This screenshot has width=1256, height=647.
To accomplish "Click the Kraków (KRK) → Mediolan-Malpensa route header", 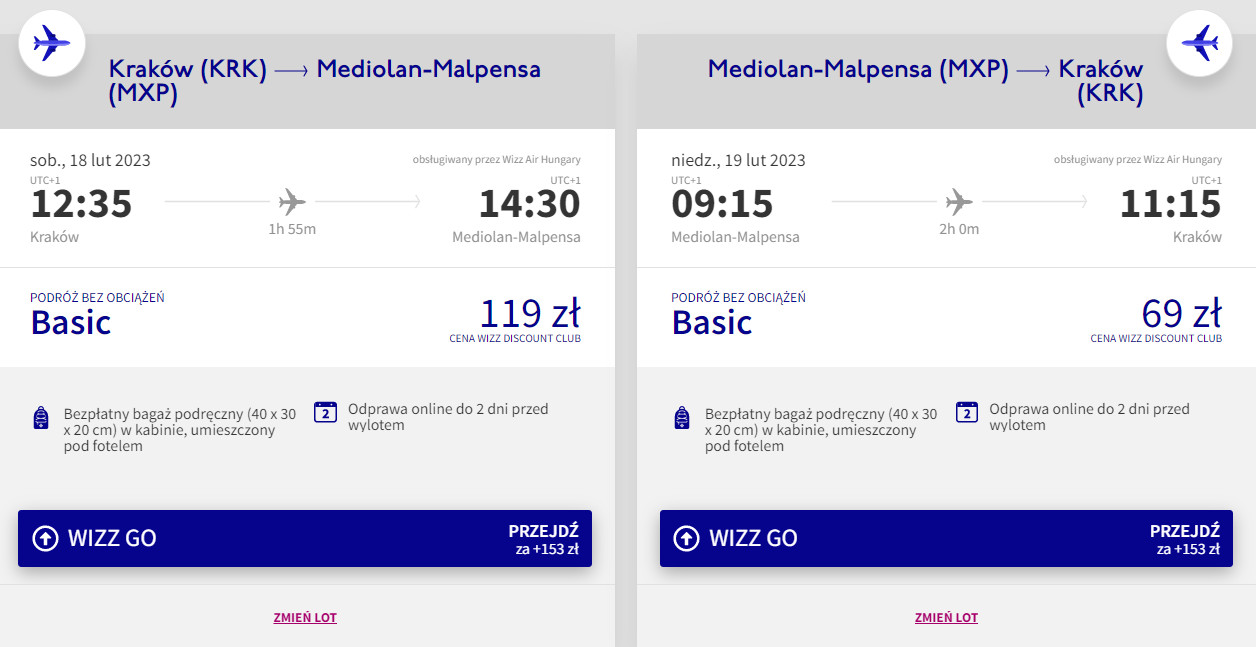I will pyautogui.click(x=324, y=81).
